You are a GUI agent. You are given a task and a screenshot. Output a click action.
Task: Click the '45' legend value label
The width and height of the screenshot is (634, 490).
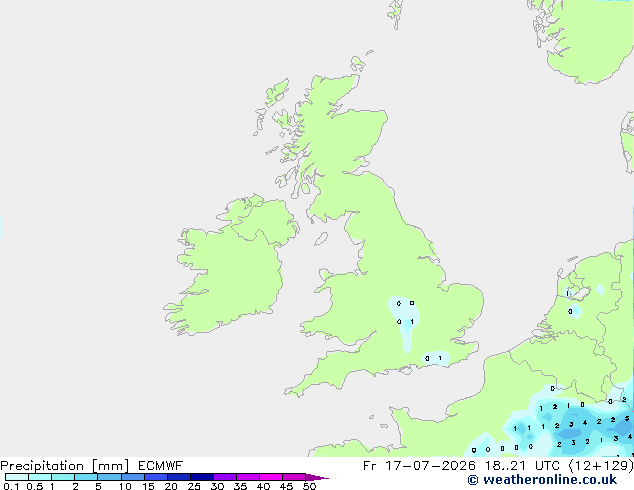coord(286,486)
